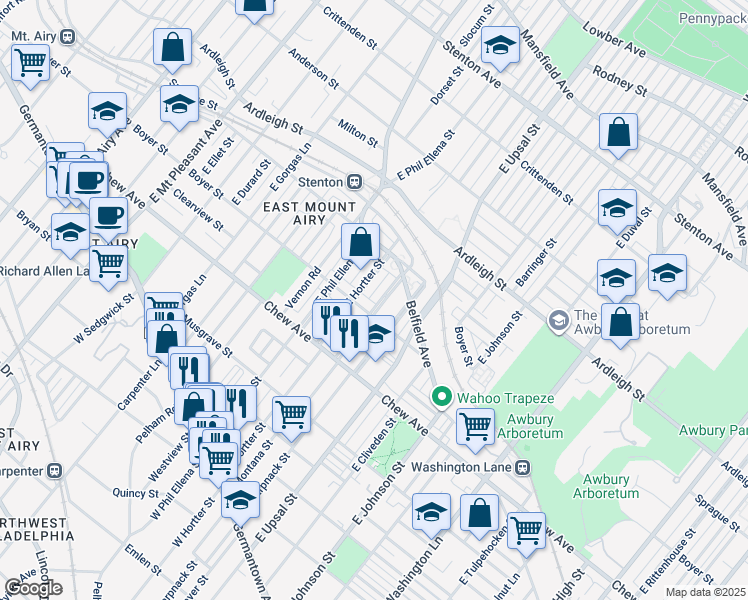Click the Mt. Airy station name label

point(34,36)
